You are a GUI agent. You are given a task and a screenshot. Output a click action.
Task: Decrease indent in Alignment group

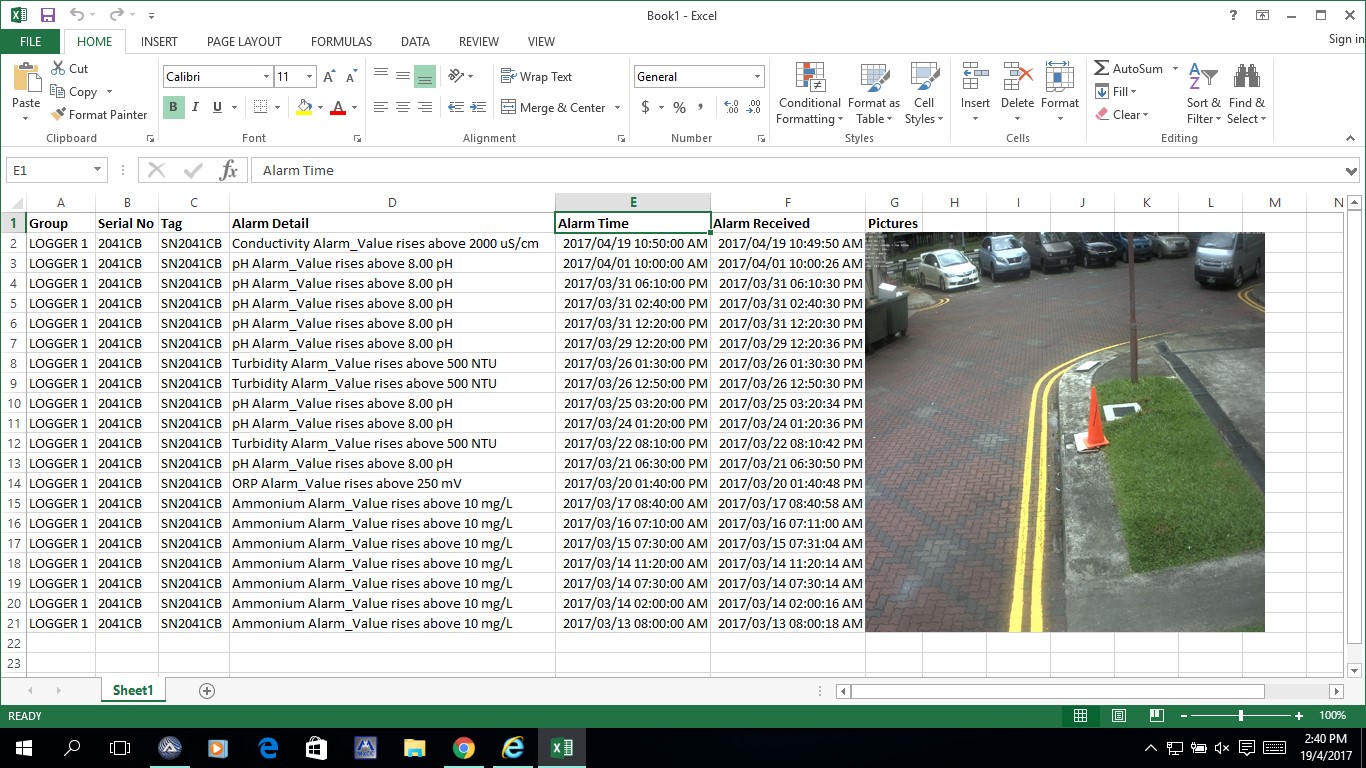[456, 107]
